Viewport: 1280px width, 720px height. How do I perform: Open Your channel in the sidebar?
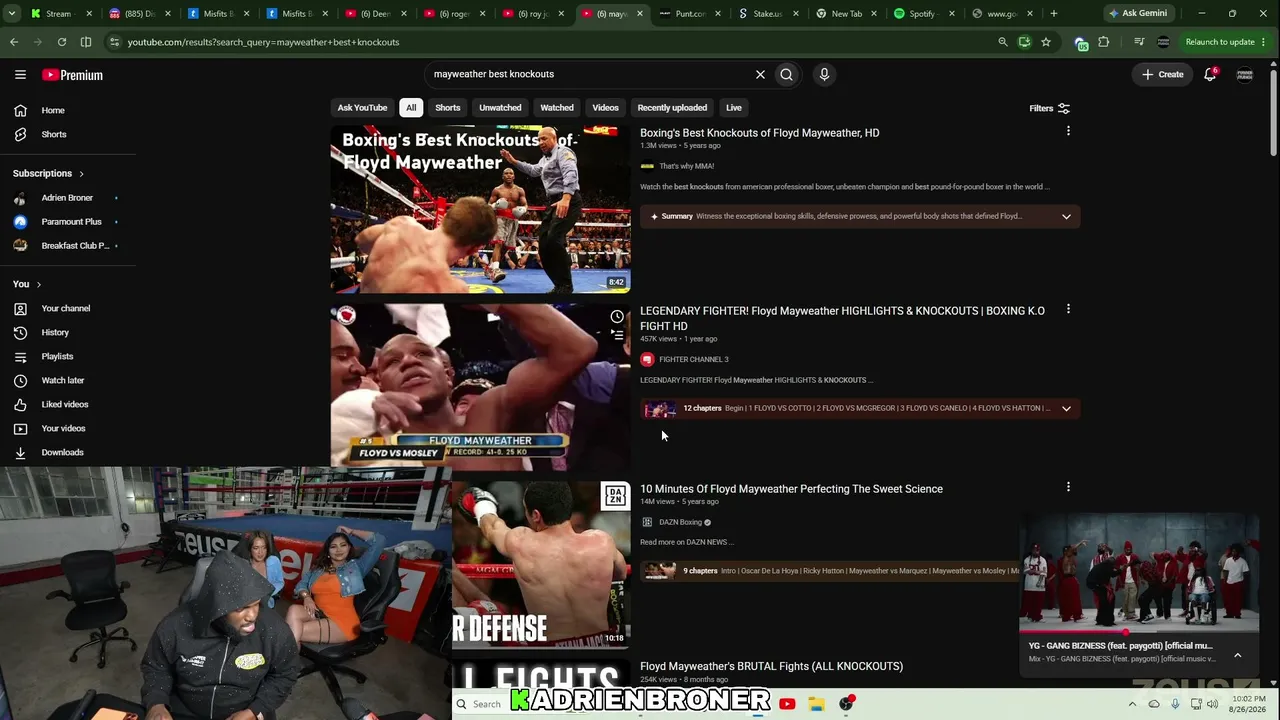click(x=68, y=308)
